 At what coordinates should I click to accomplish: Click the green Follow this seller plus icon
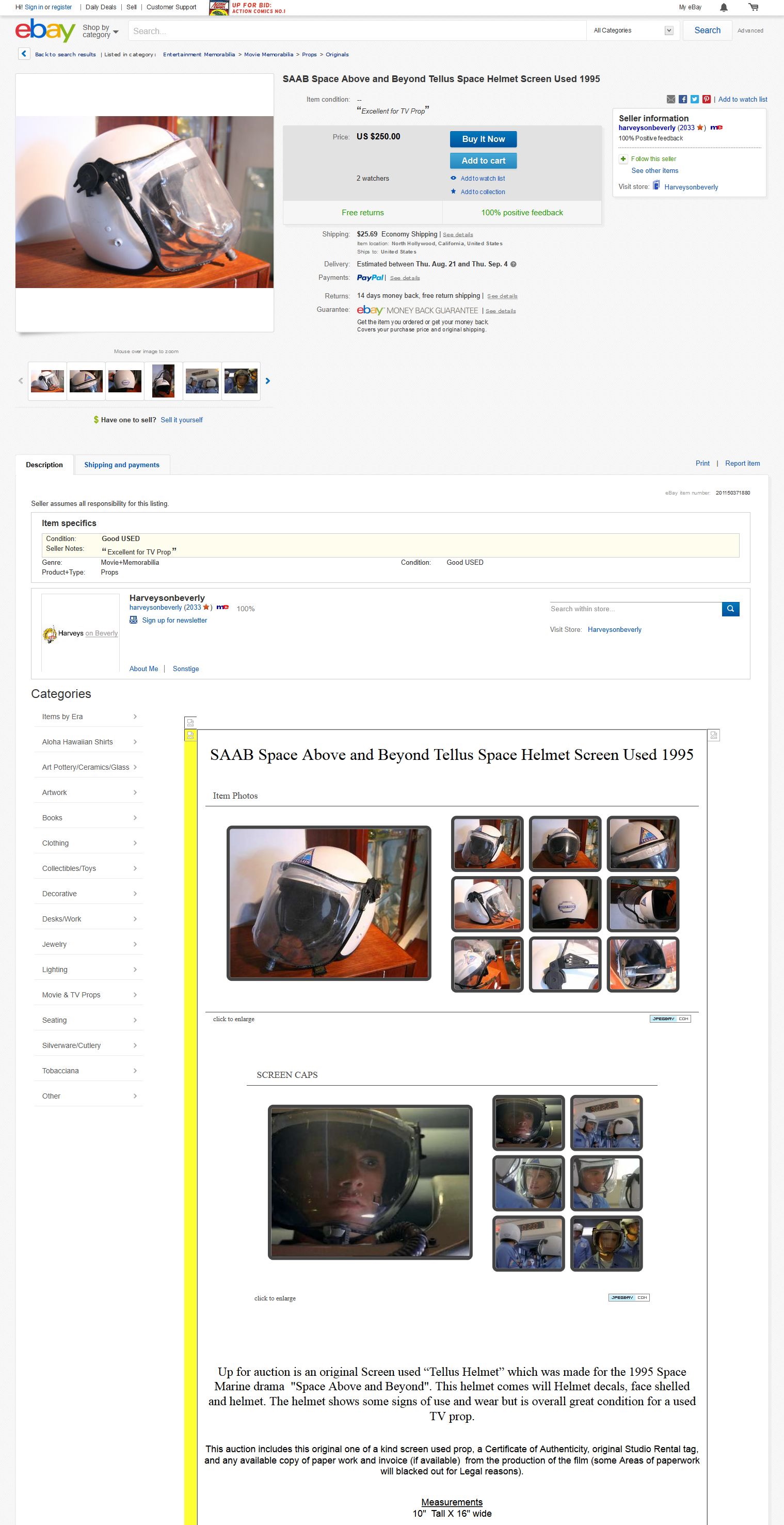point(623,158)
